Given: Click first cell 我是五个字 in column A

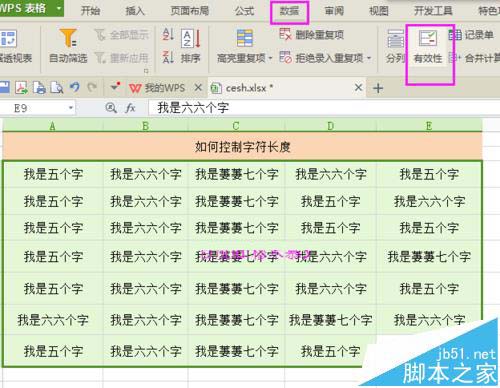Looking at the screenshot, I should tap(53, 174).
